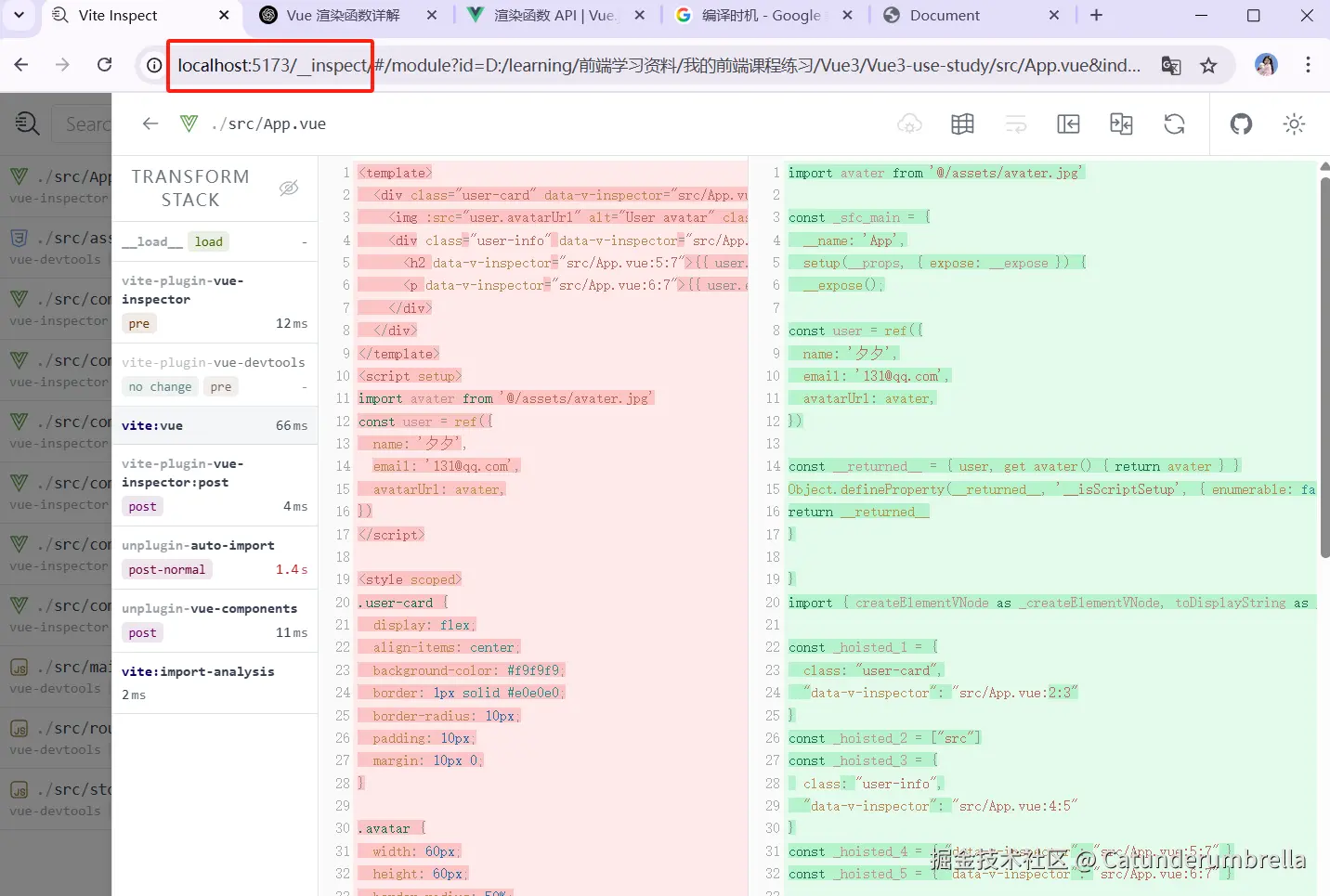Close the Document tab
This screenshot has width=1330, height=896.
(1054, 15)
